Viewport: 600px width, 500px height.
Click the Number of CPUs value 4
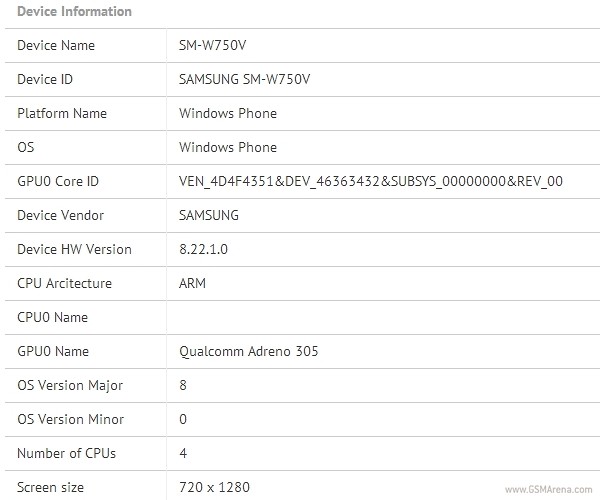click(x=183, y=453)
